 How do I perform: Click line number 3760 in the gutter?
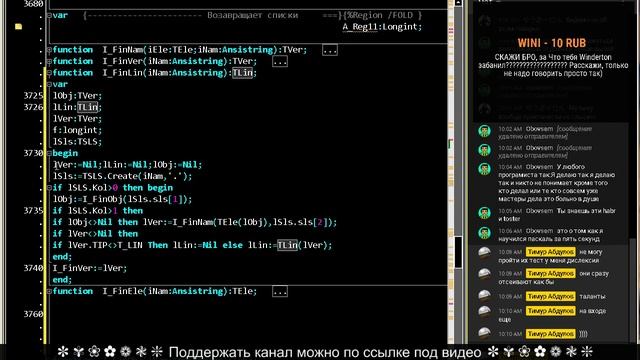coord(33,314)
